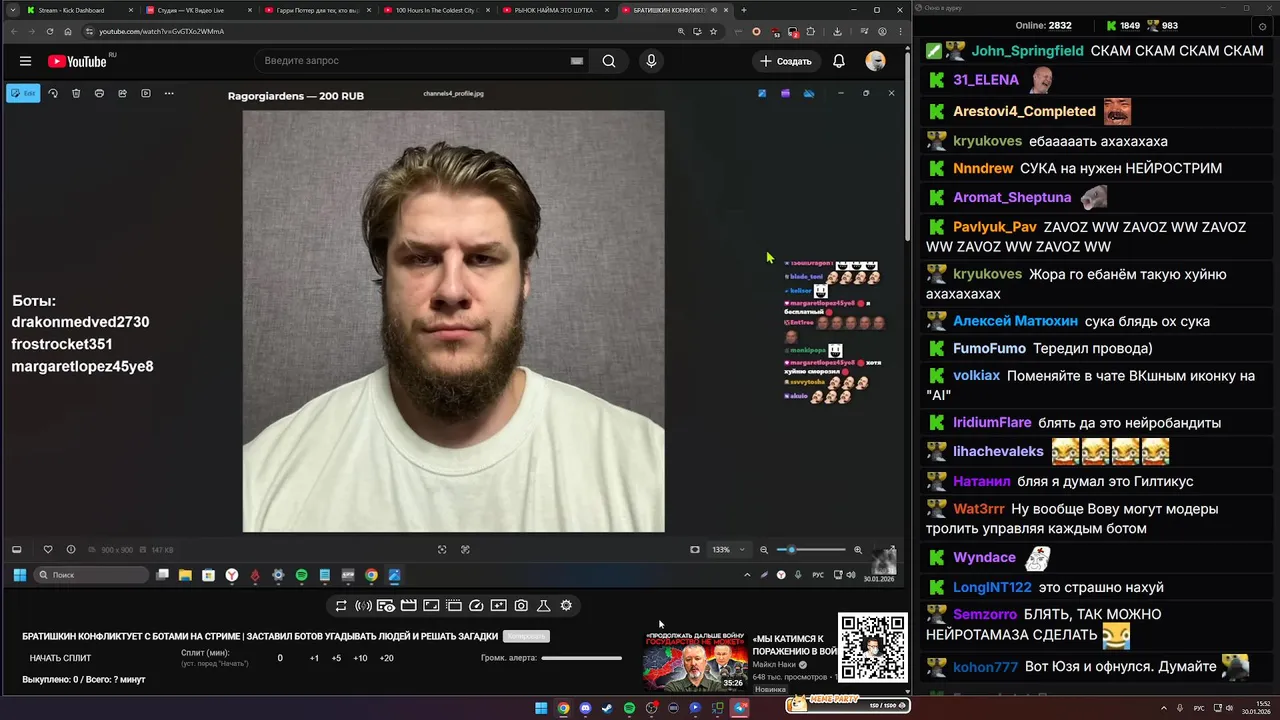Delete the image with the trash icon
This screenshot has width=1280, height=720.
point(76,93)
